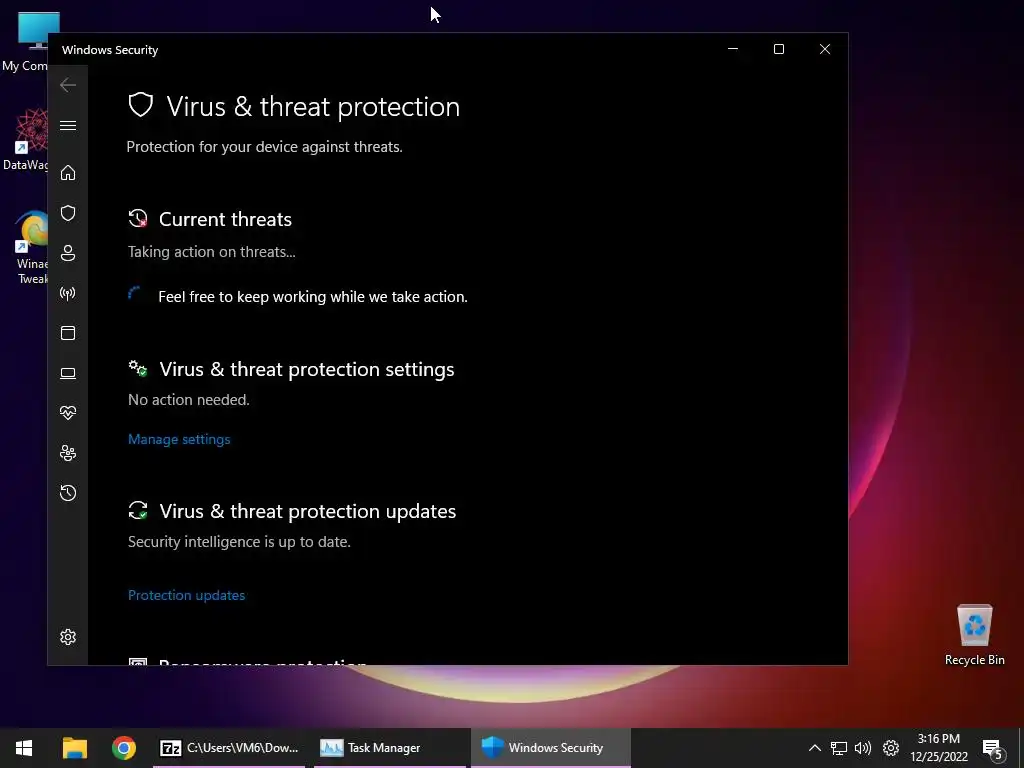Open Device security laptop icon
Screen dimensions: 1024x768
[x=68, y=373]
